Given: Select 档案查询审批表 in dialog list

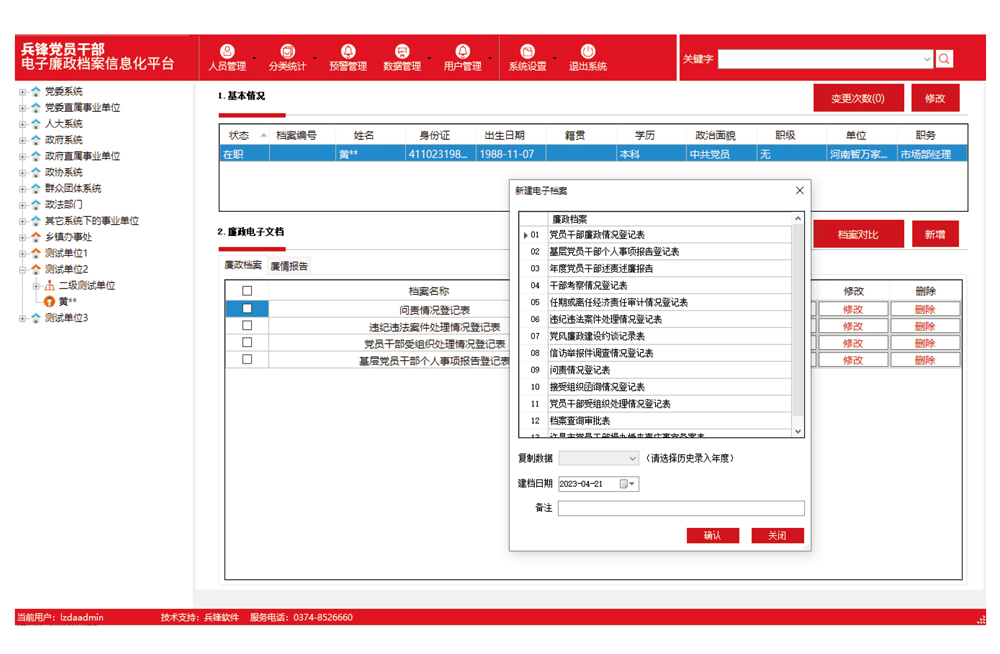Looking at the screenshot, I should click(669, 420).
